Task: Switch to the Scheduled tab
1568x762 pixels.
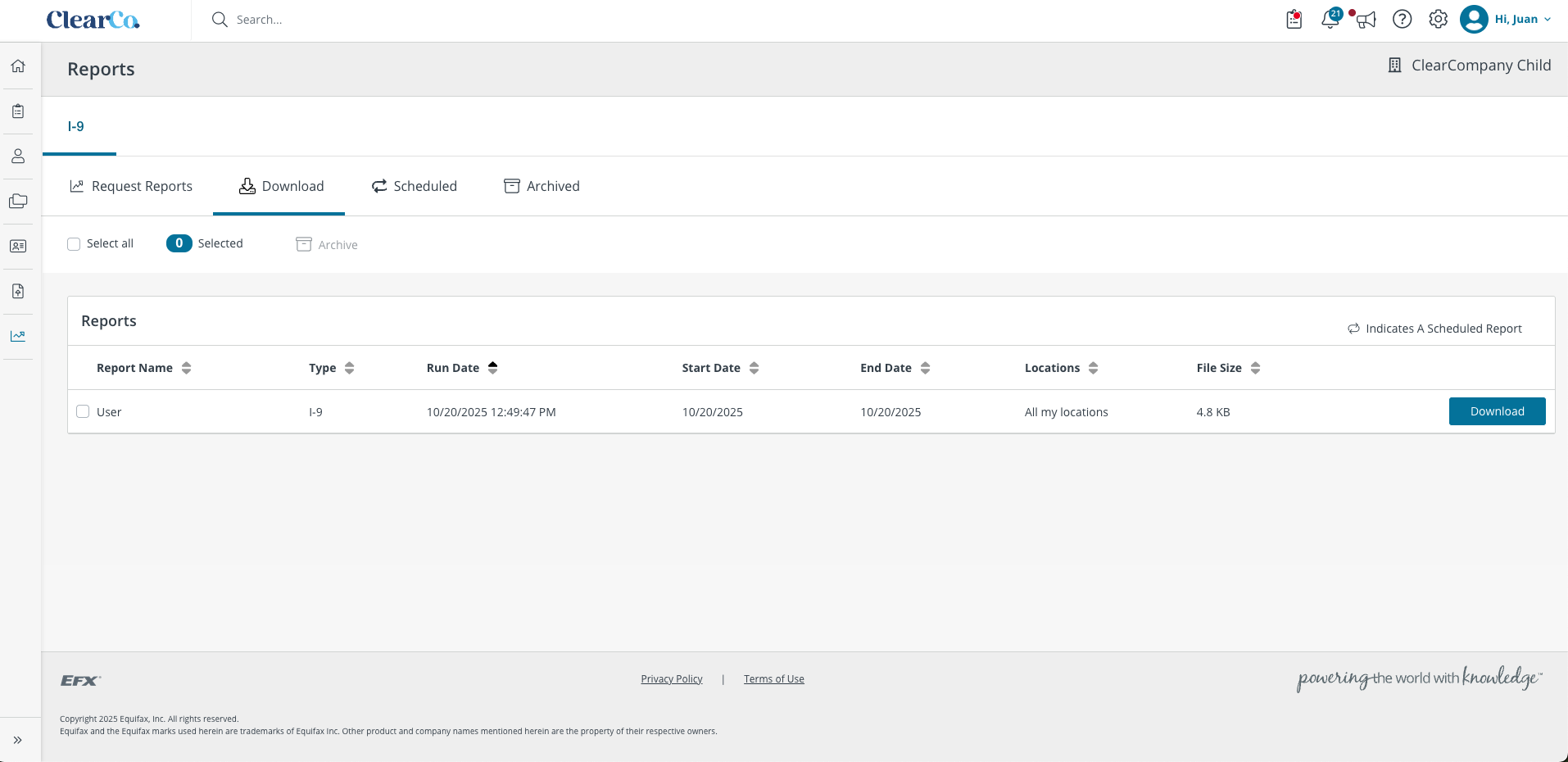Action: 415,186
